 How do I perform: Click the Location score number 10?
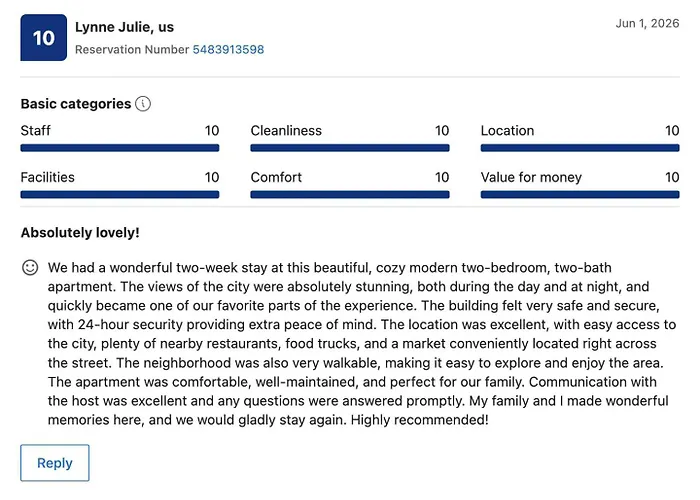click(672, 130)
